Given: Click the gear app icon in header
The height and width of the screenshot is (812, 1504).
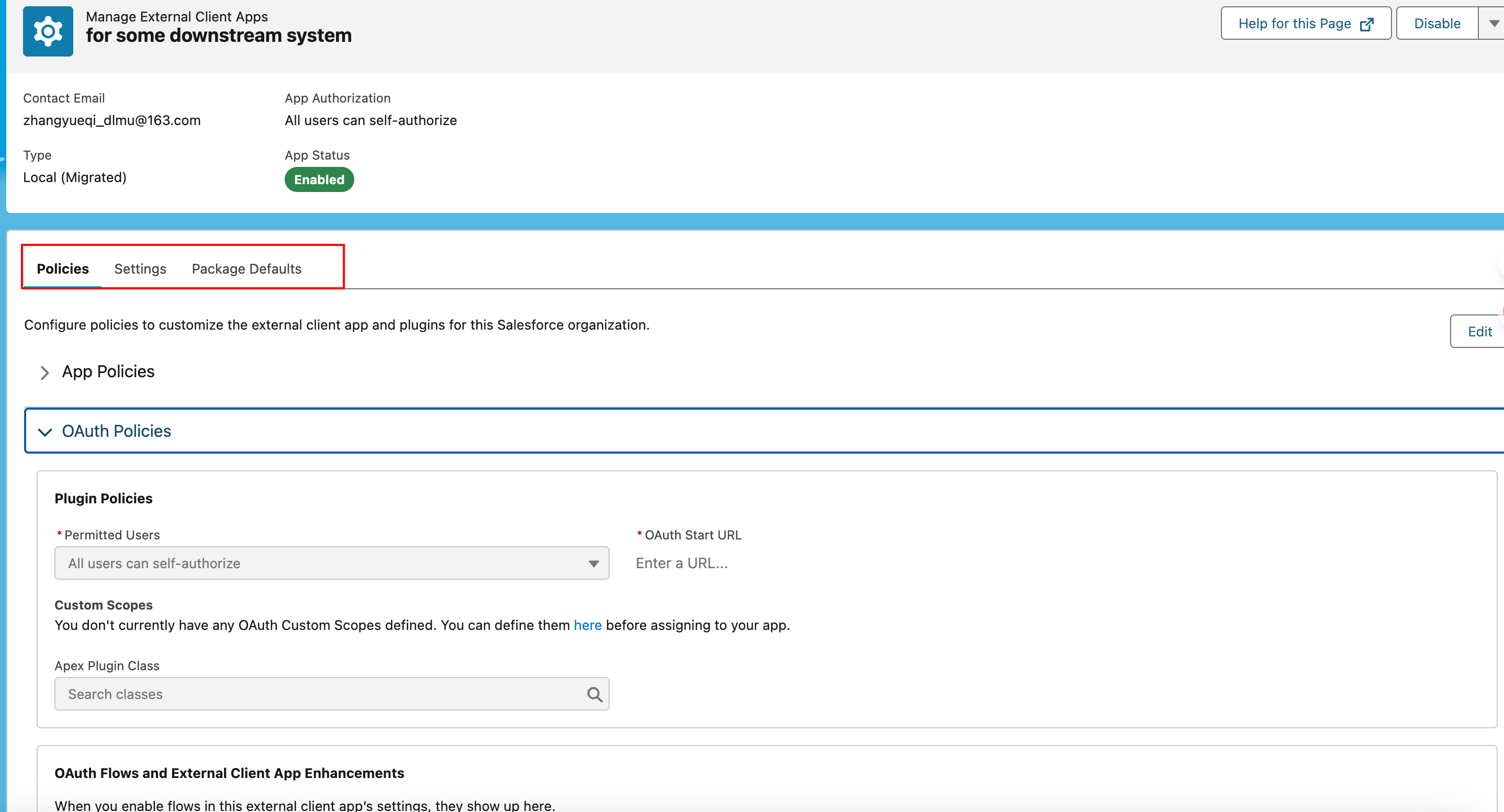Looking at the screenshot, I should tap(48, 31).
